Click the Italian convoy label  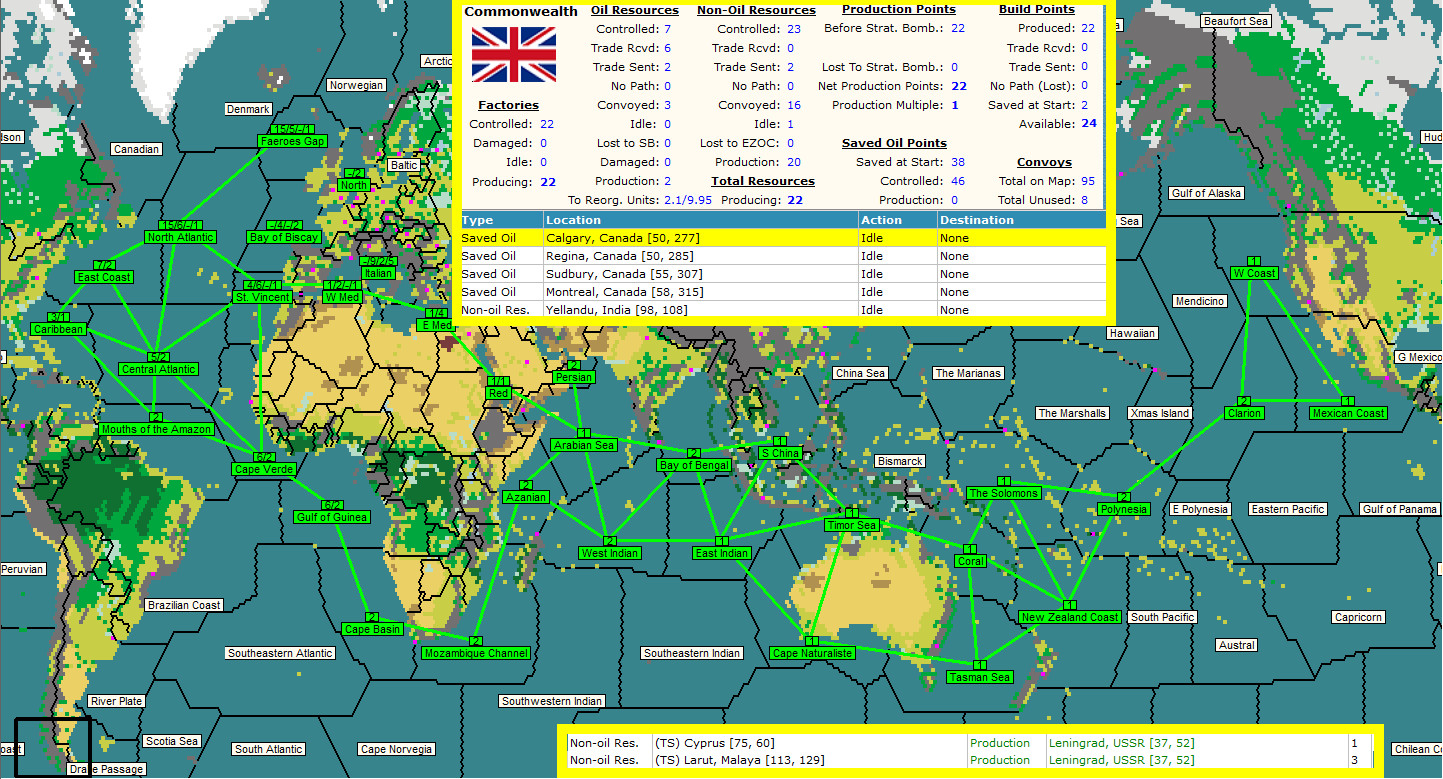pyautogui.click(x=379, y=274)
